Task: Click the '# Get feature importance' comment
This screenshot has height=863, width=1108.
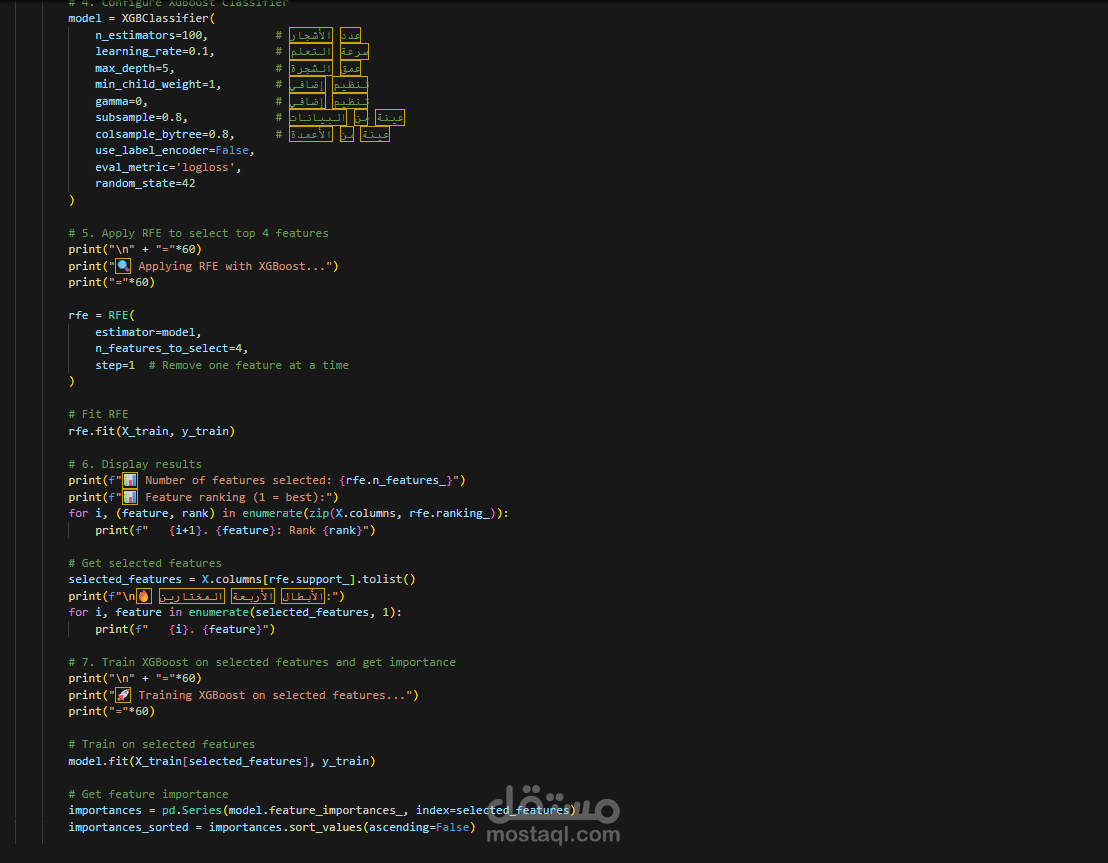Action: [148, 794]
